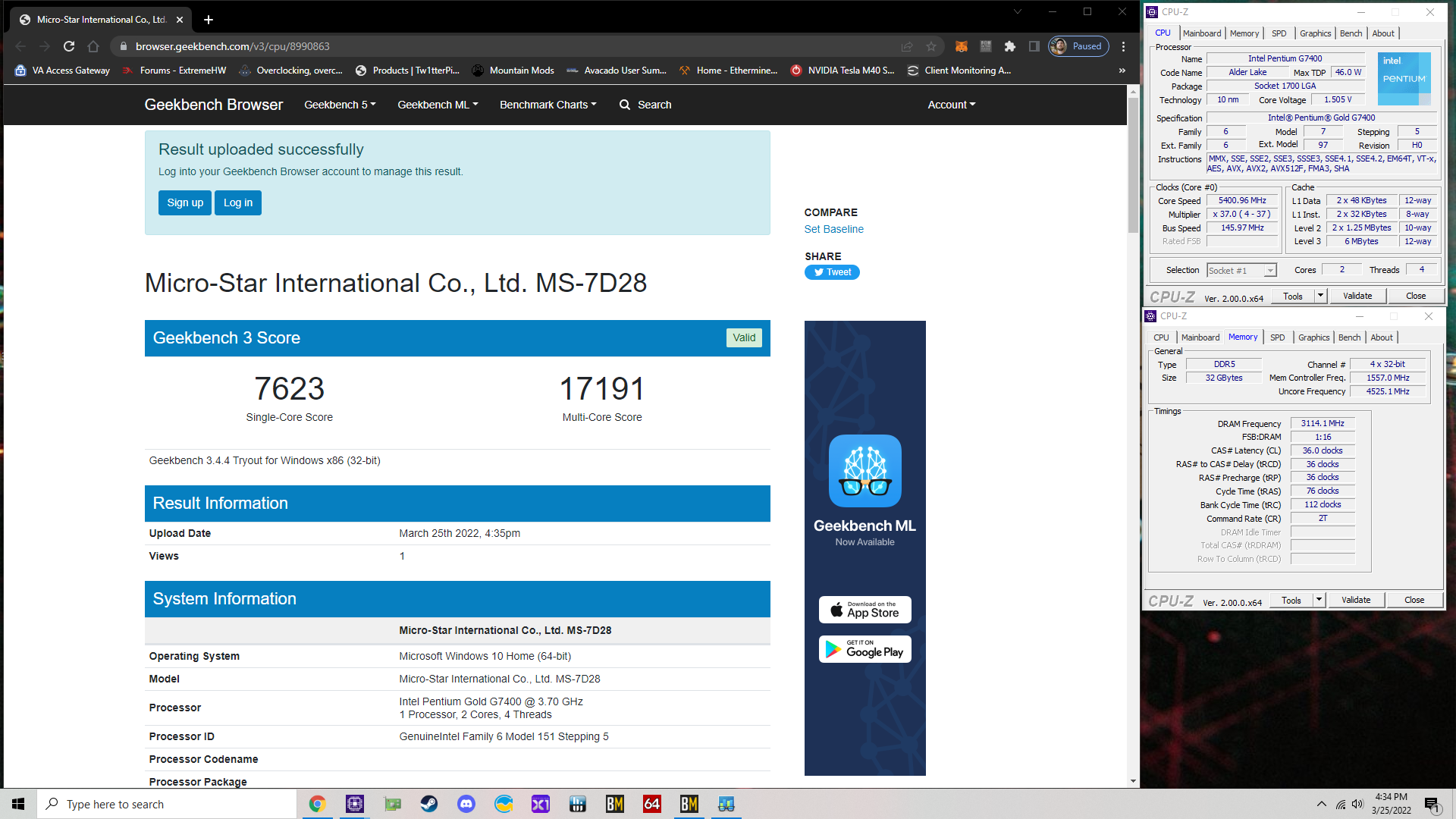Image resolution: width=1456 pixels, height=819 pixels.
Task: Open Discord from the taskbar
Action: click(466, 804)
